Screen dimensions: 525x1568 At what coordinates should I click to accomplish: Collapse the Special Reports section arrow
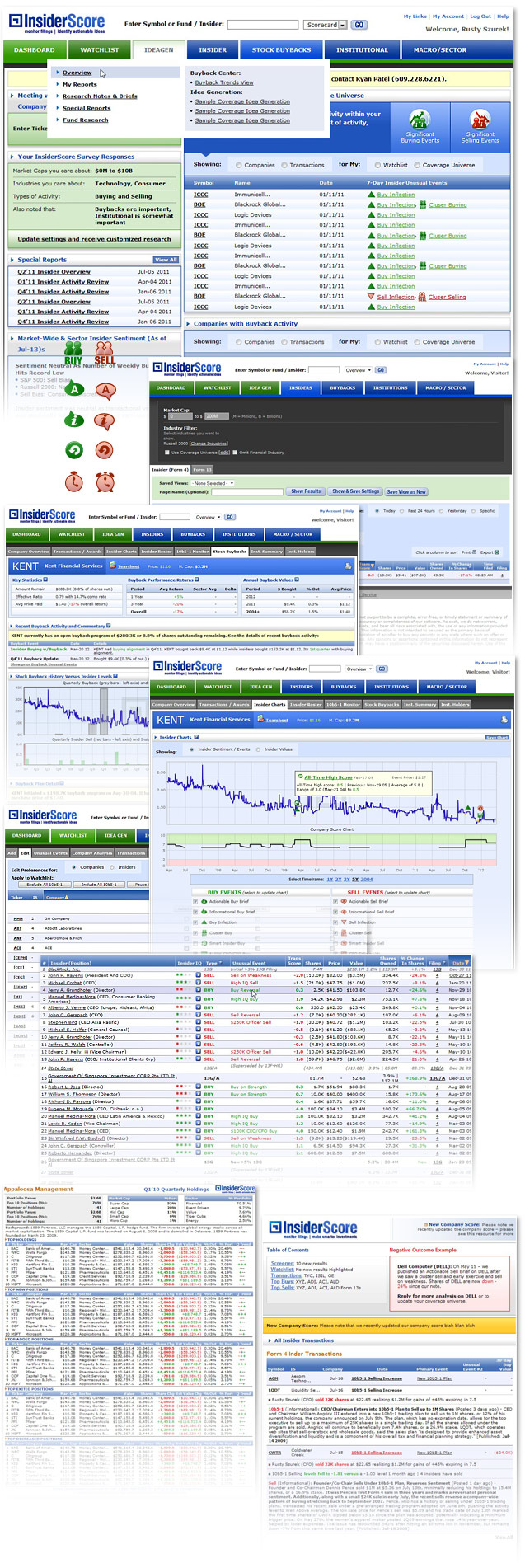[13, 260]
